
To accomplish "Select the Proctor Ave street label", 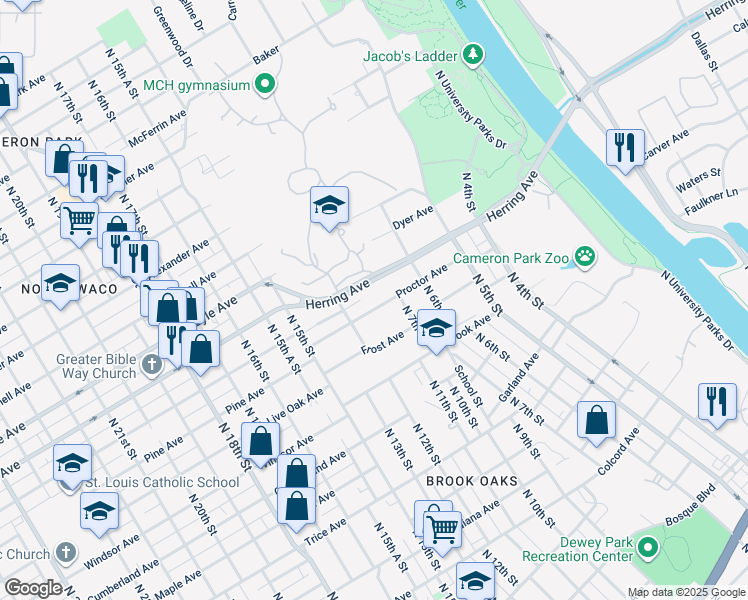I will pyautogui.click(x=421, y=280).
